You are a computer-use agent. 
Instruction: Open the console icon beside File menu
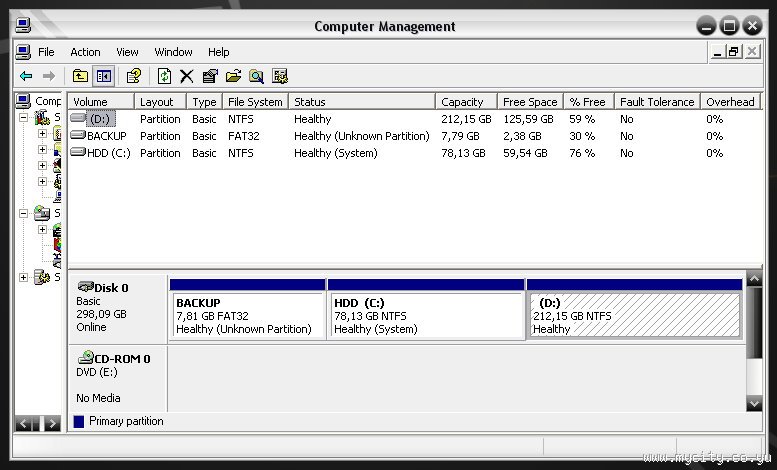23,52
